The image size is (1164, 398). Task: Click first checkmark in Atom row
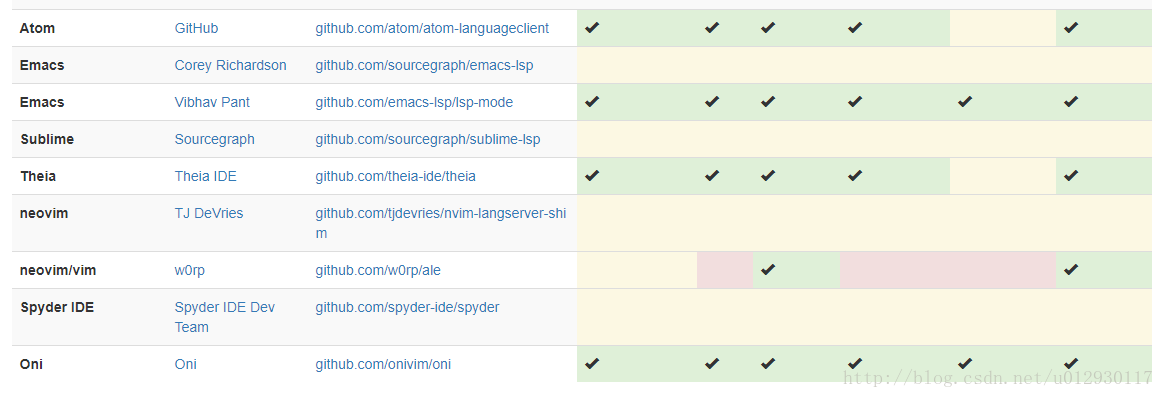click(x=592, y=28)
